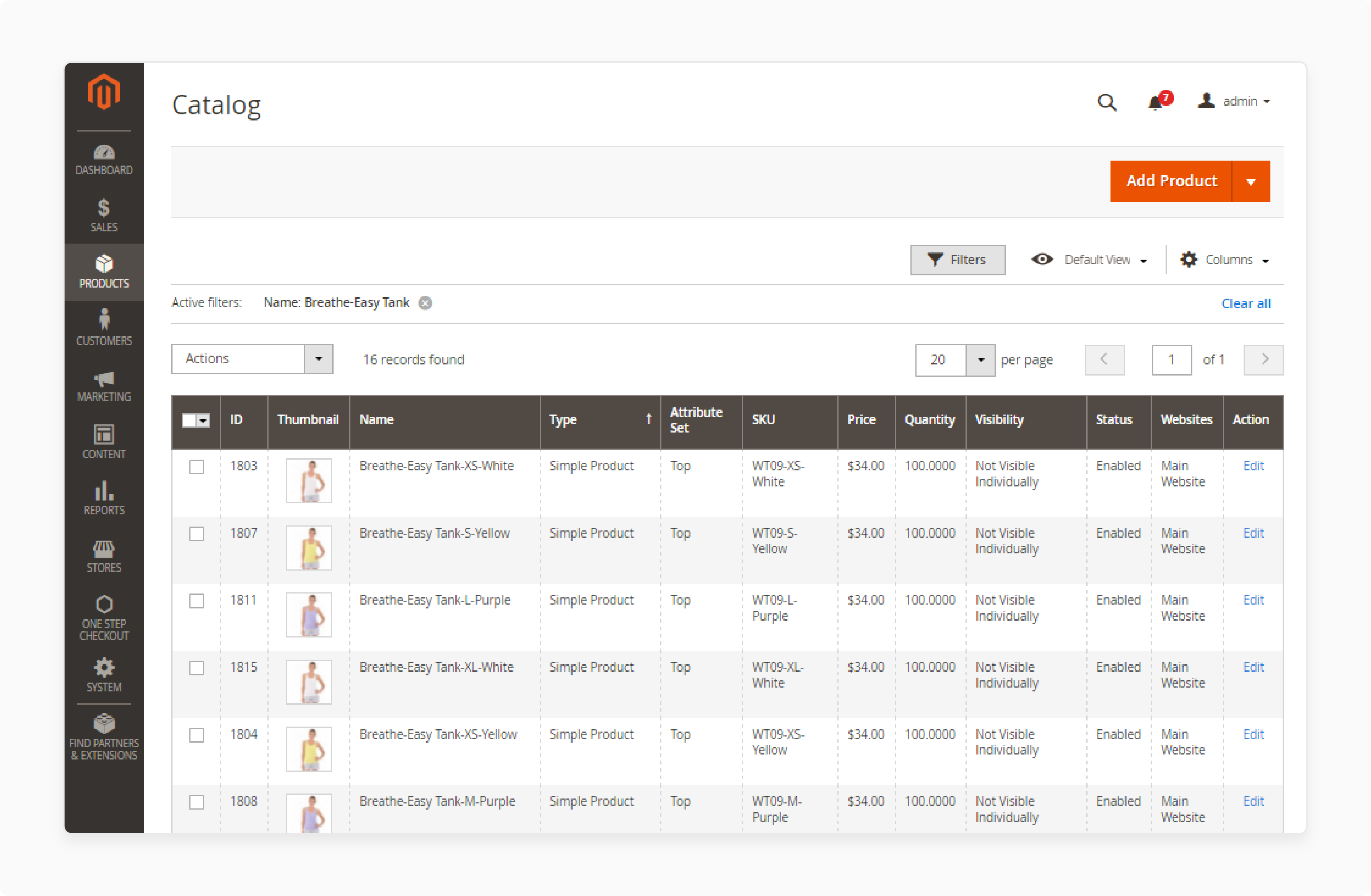Image resolution: width=1371 pixels, height=896 pixels.
Task: Open the Actions dropdown
Action: coord(252,359)
